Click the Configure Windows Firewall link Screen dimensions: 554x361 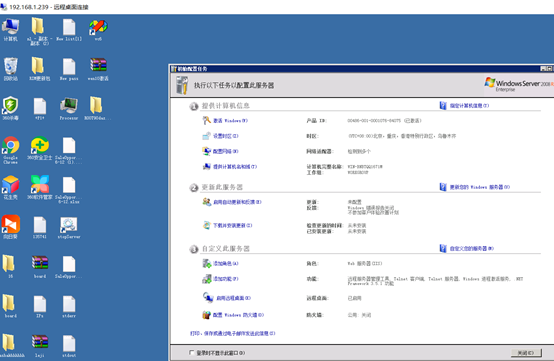(238, 315)
